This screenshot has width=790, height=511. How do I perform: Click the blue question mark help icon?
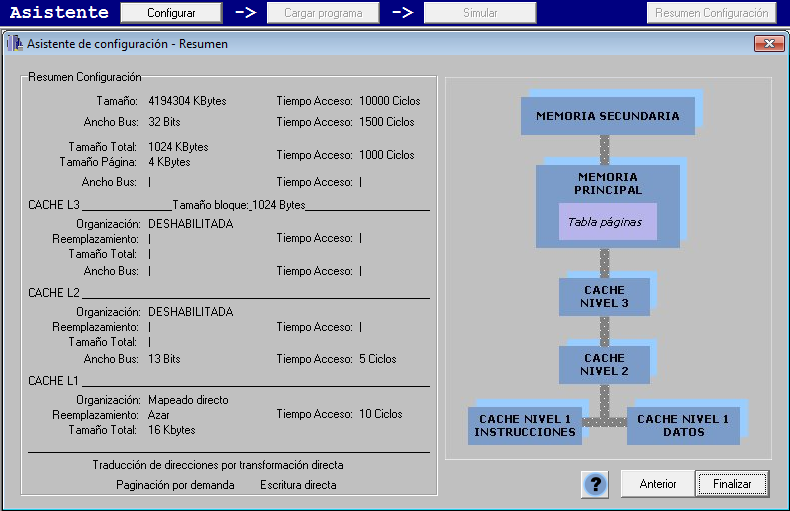(595, 484)
